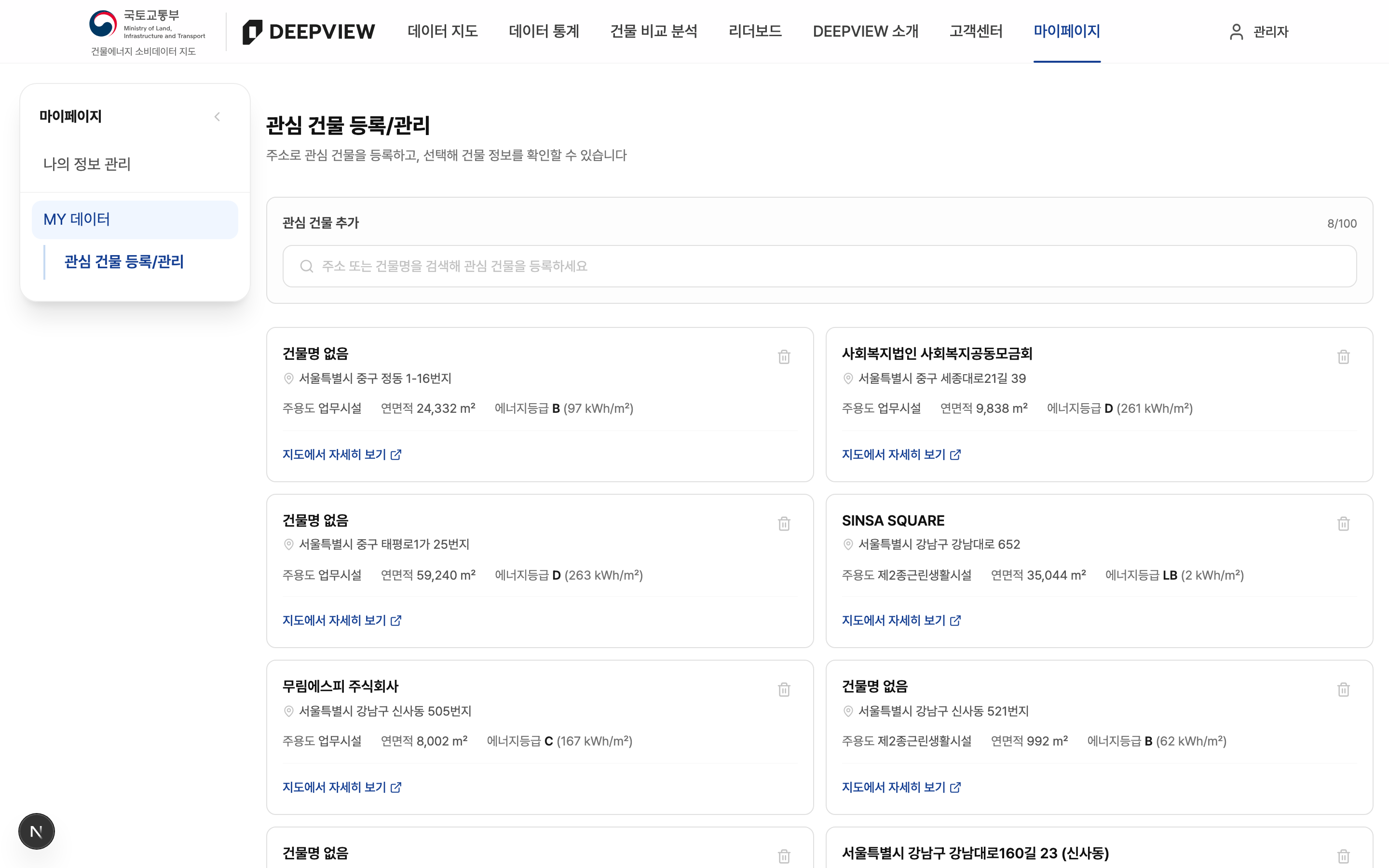
Task: Click location pin for 신사동 505번지
Action: coord(289,711)
